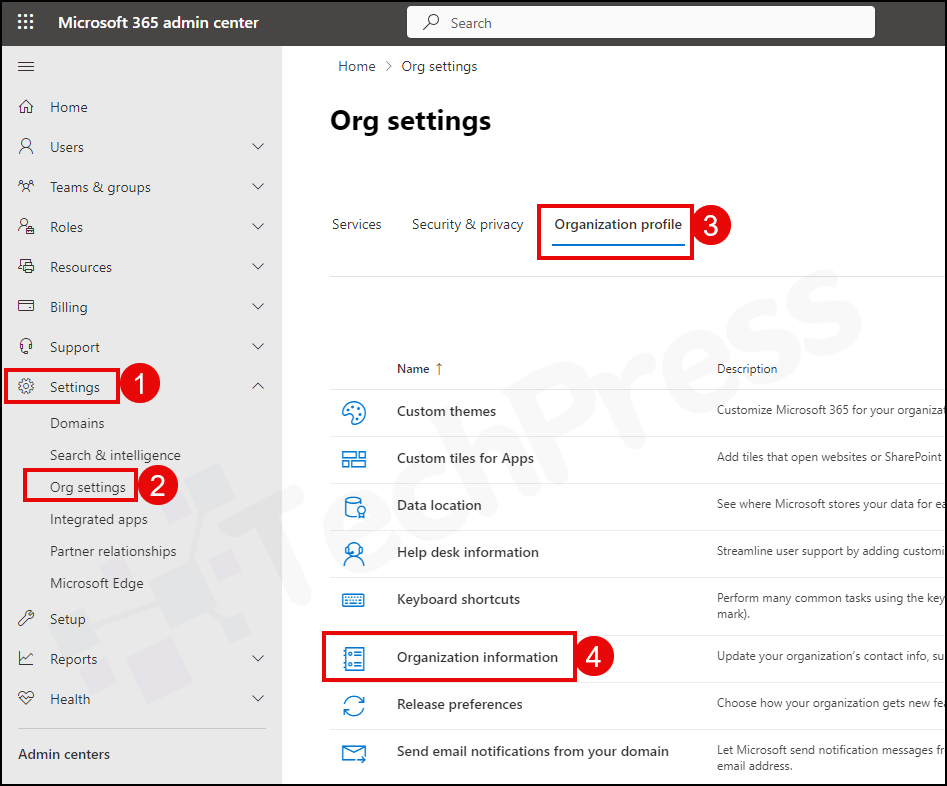Click the Custom themes palette icon

pyautogui.click(x=354, y=413)
